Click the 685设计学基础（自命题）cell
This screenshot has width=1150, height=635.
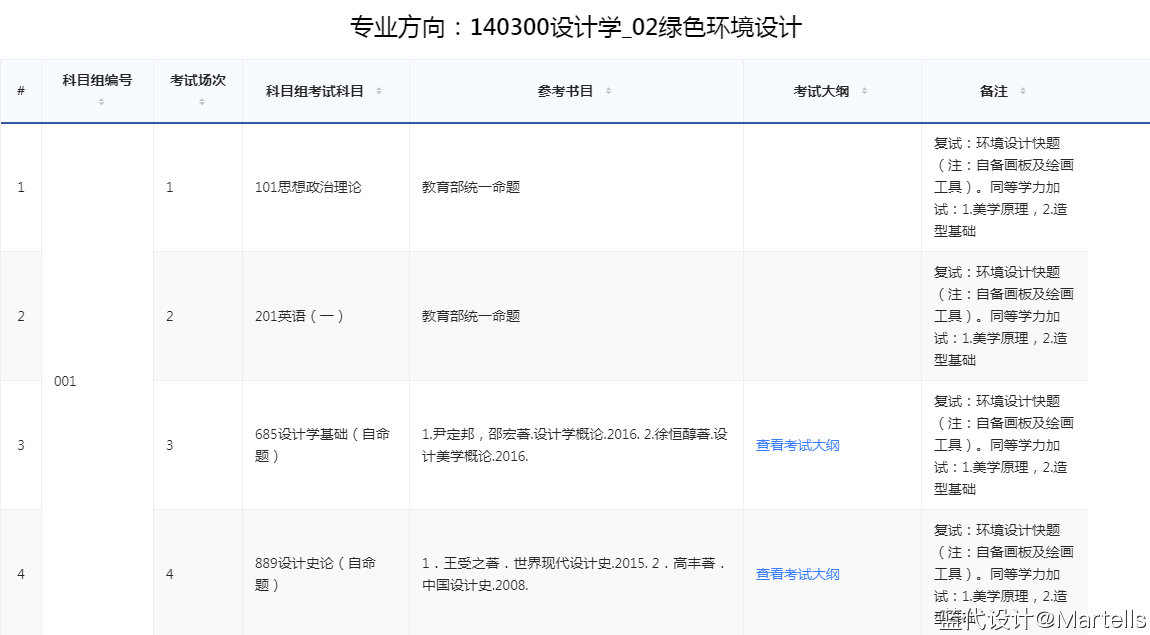322,445
